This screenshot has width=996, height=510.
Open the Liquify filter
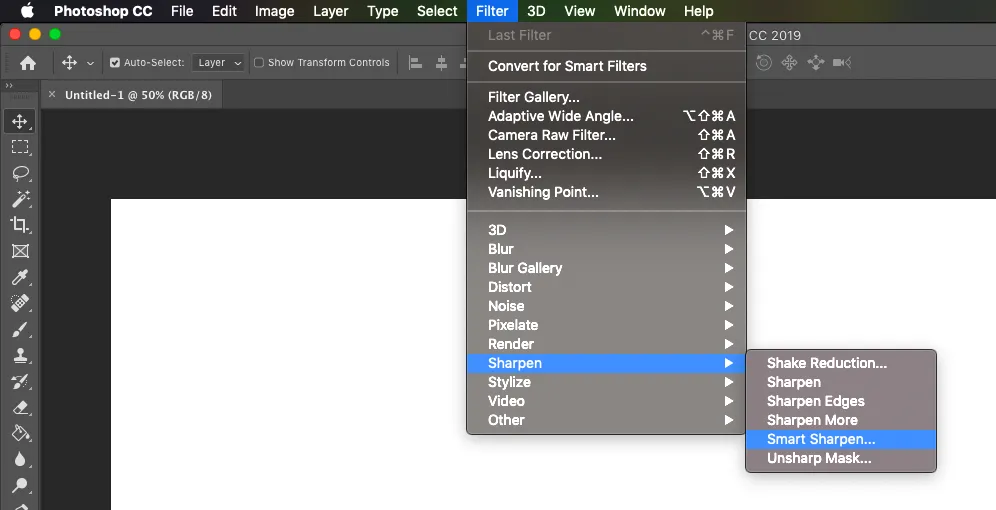point(606,173)
